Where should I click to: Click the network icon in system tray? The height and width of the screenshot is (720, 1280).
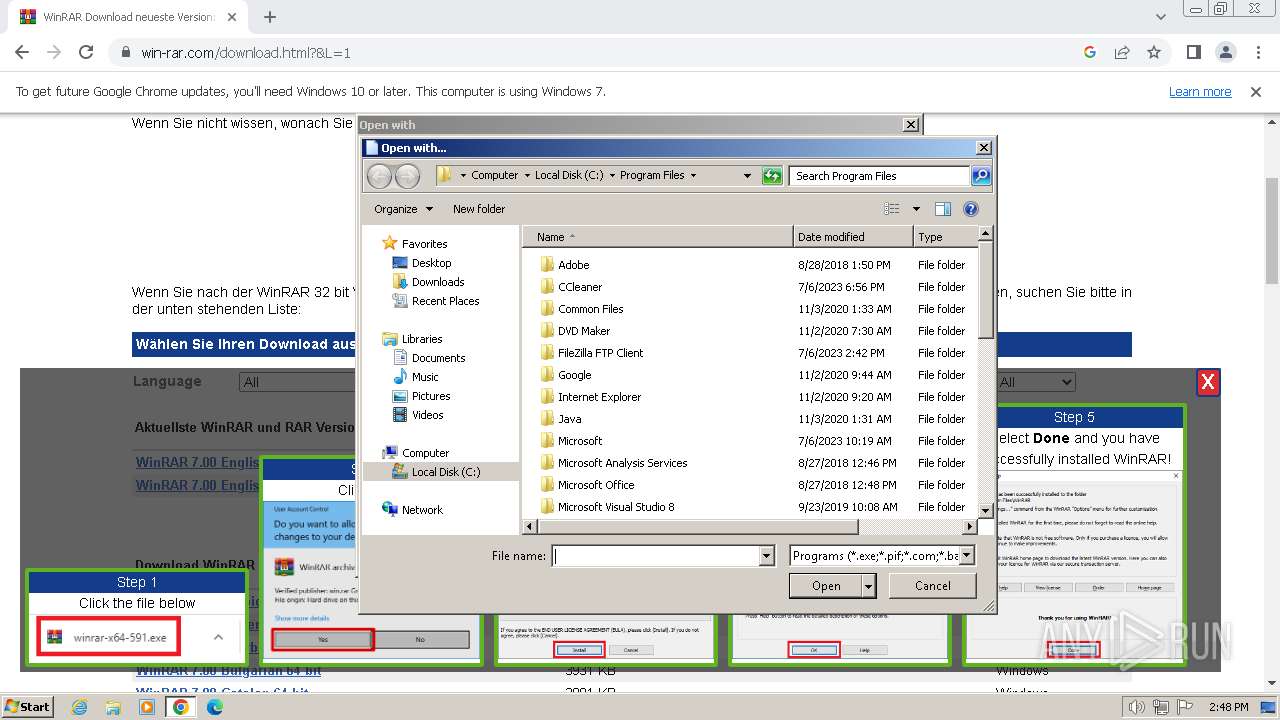pyautogui.click(x=1162, y=707)
